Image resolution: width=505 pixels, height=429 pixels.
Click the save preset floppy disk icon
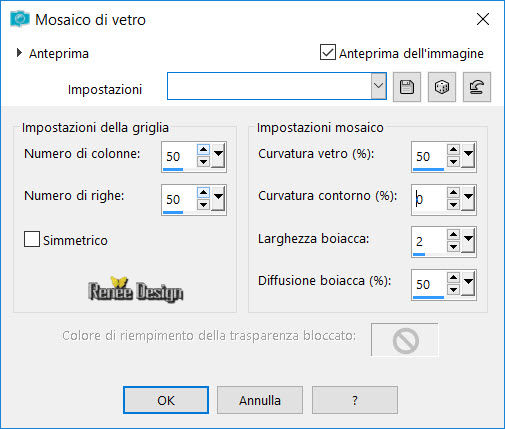[407, 87]
